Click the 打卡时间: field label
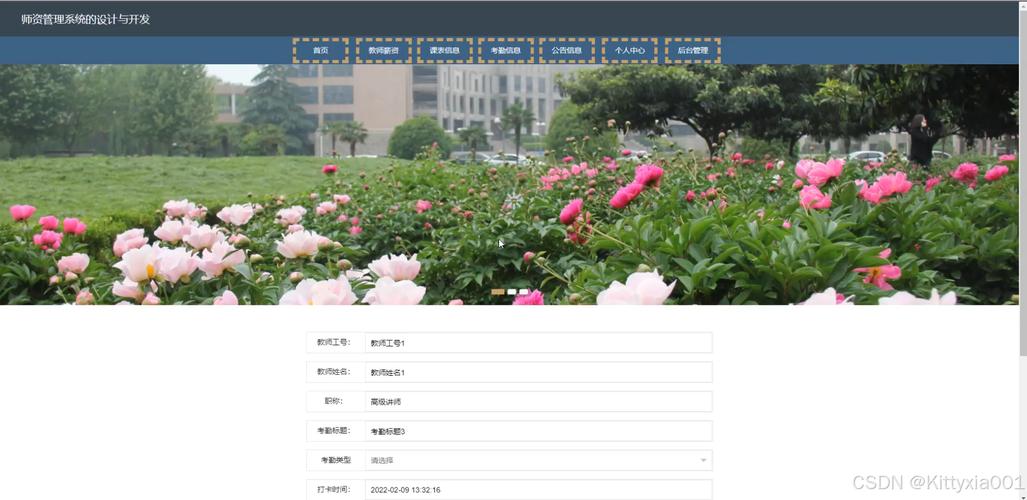This screenshot has height=500, width=1027. 334,490
